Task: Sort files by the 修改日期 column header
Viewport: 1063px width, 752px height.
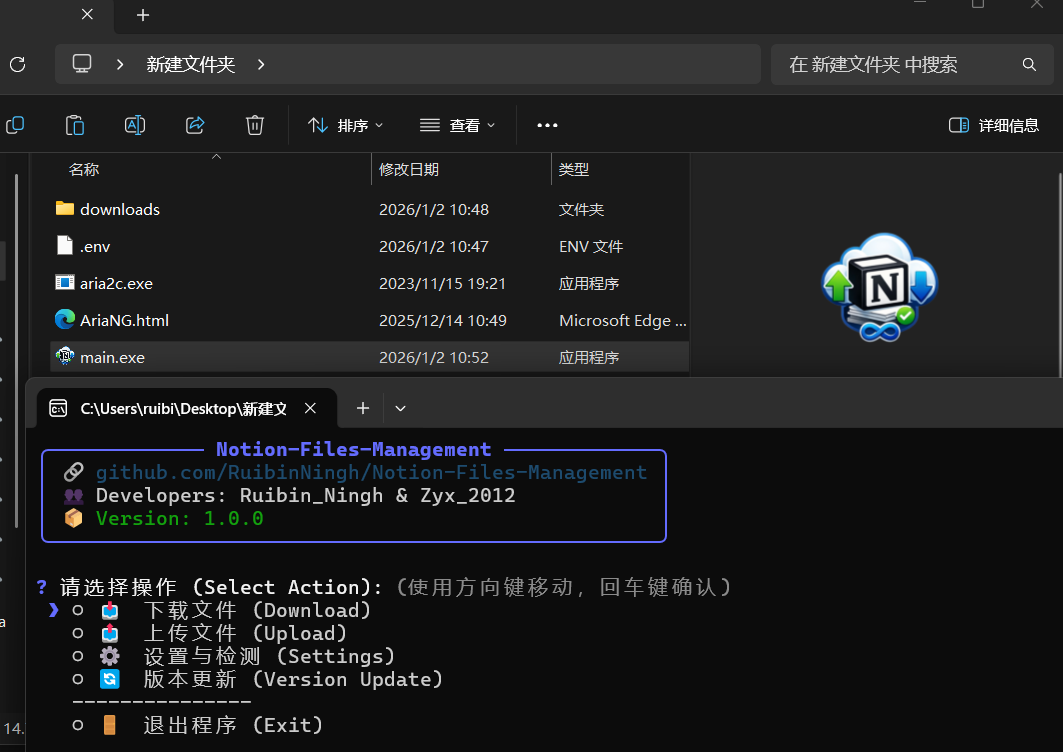Action: (409, 170)
